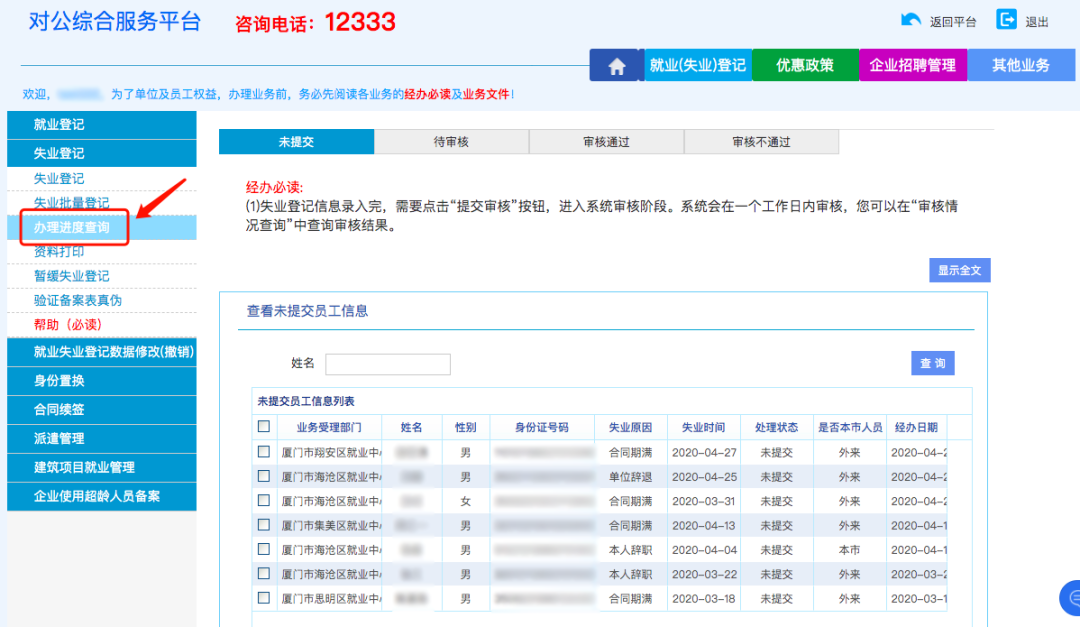Toggle the select-all checkbox in table header
This screenshot has height=627, width=1080.
(x=264, y=427)
